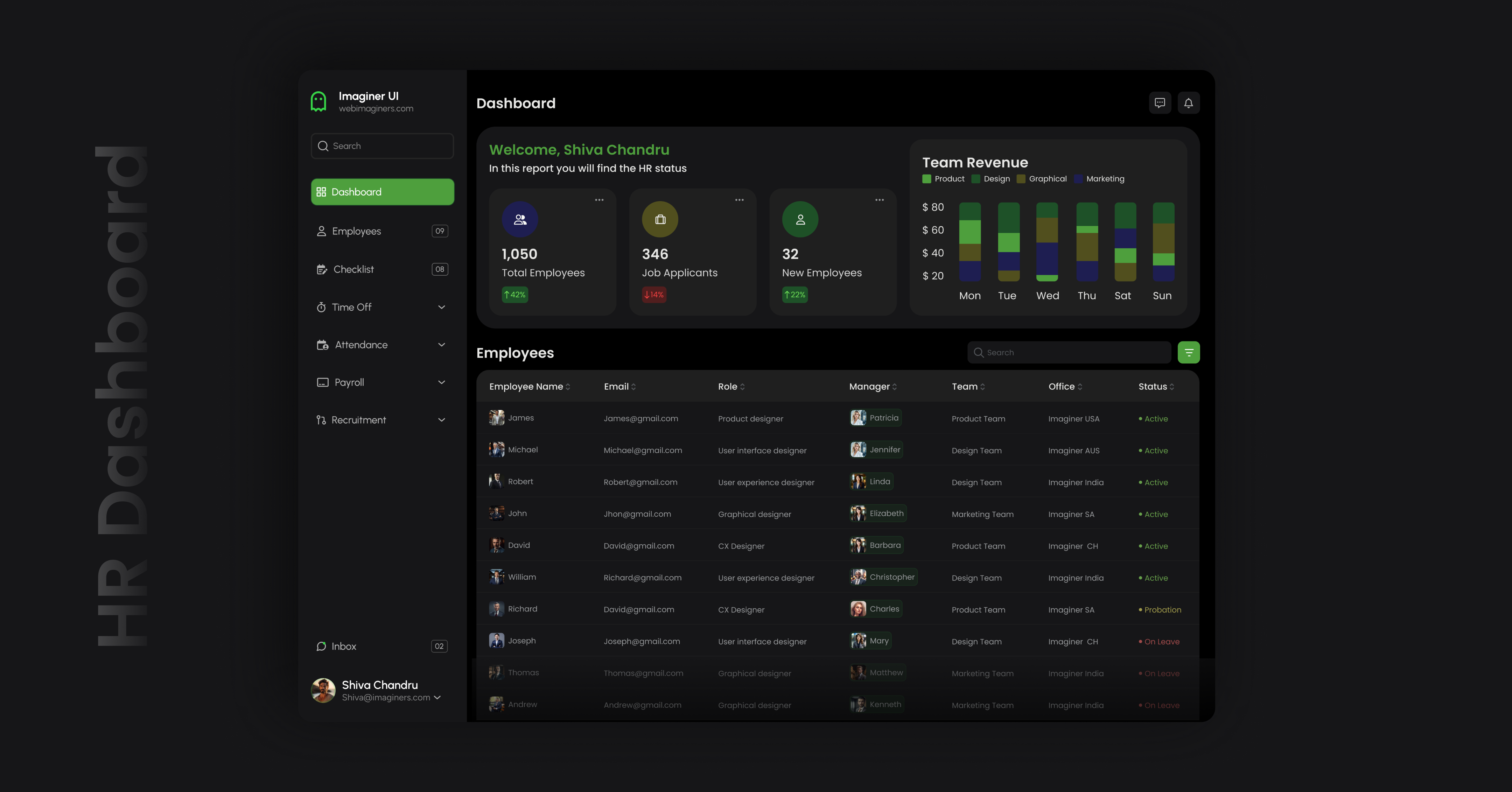Click the Total Employees people icon
This screenshot has height=792, width=1512.
point(520,219)
